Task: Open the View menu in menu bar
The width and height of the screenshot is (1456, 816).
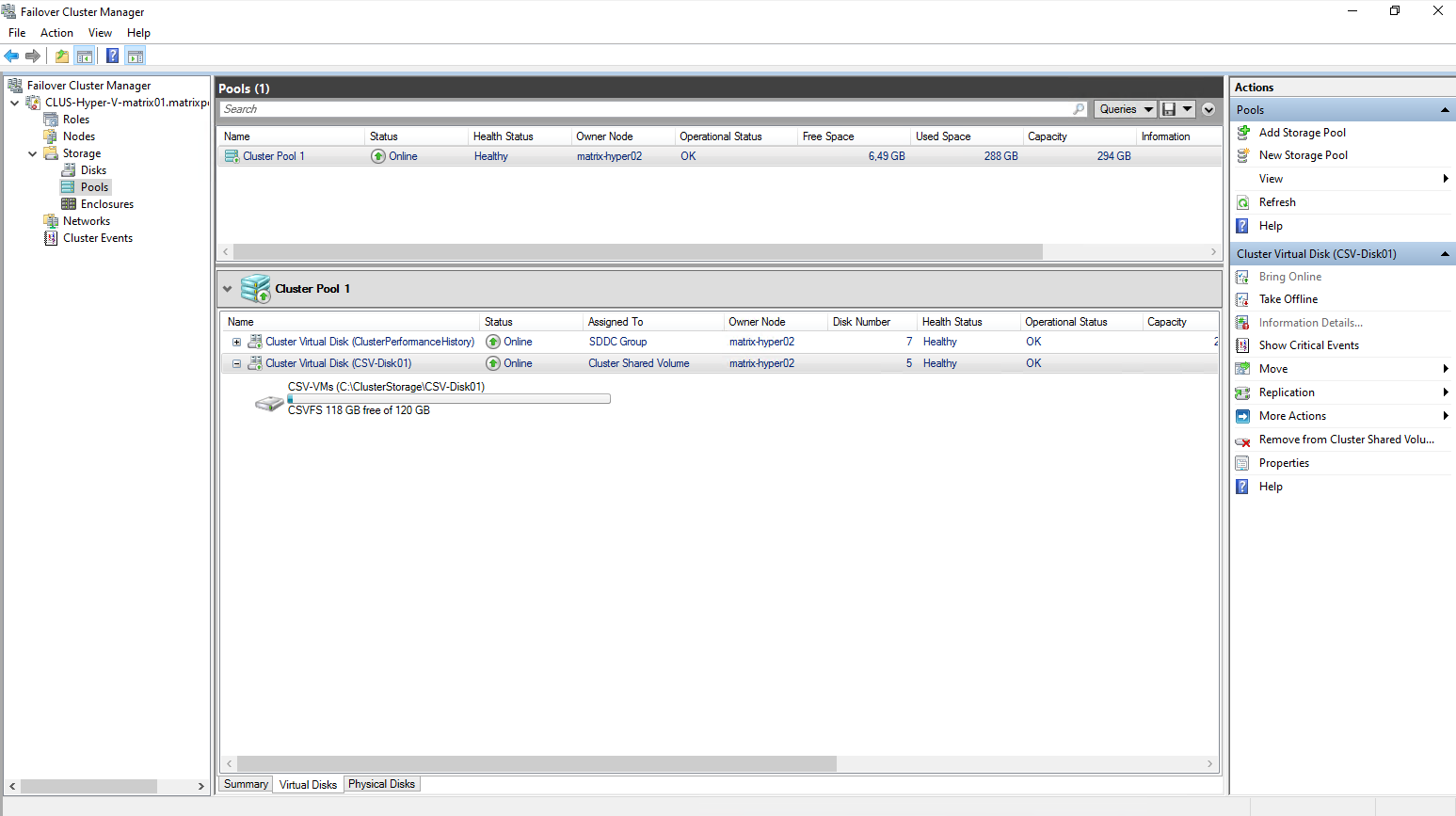Action: click(100, 33)
